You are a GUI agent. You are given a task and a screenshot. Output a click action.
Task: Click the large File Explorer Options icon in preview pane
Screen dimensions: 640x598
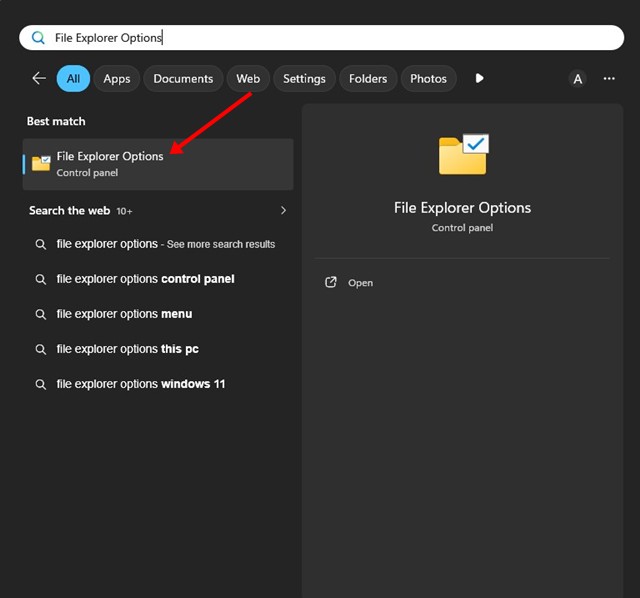click(x=463, y=154)
